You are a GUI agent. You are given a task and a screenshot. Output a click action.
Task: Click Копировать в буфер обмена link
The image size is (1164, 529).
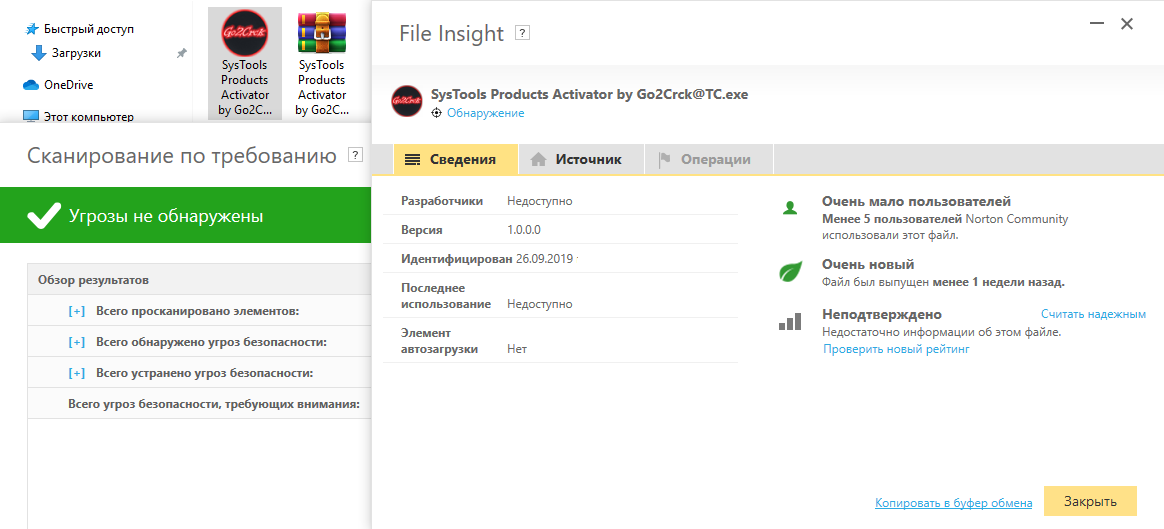[x=953, y=503]
